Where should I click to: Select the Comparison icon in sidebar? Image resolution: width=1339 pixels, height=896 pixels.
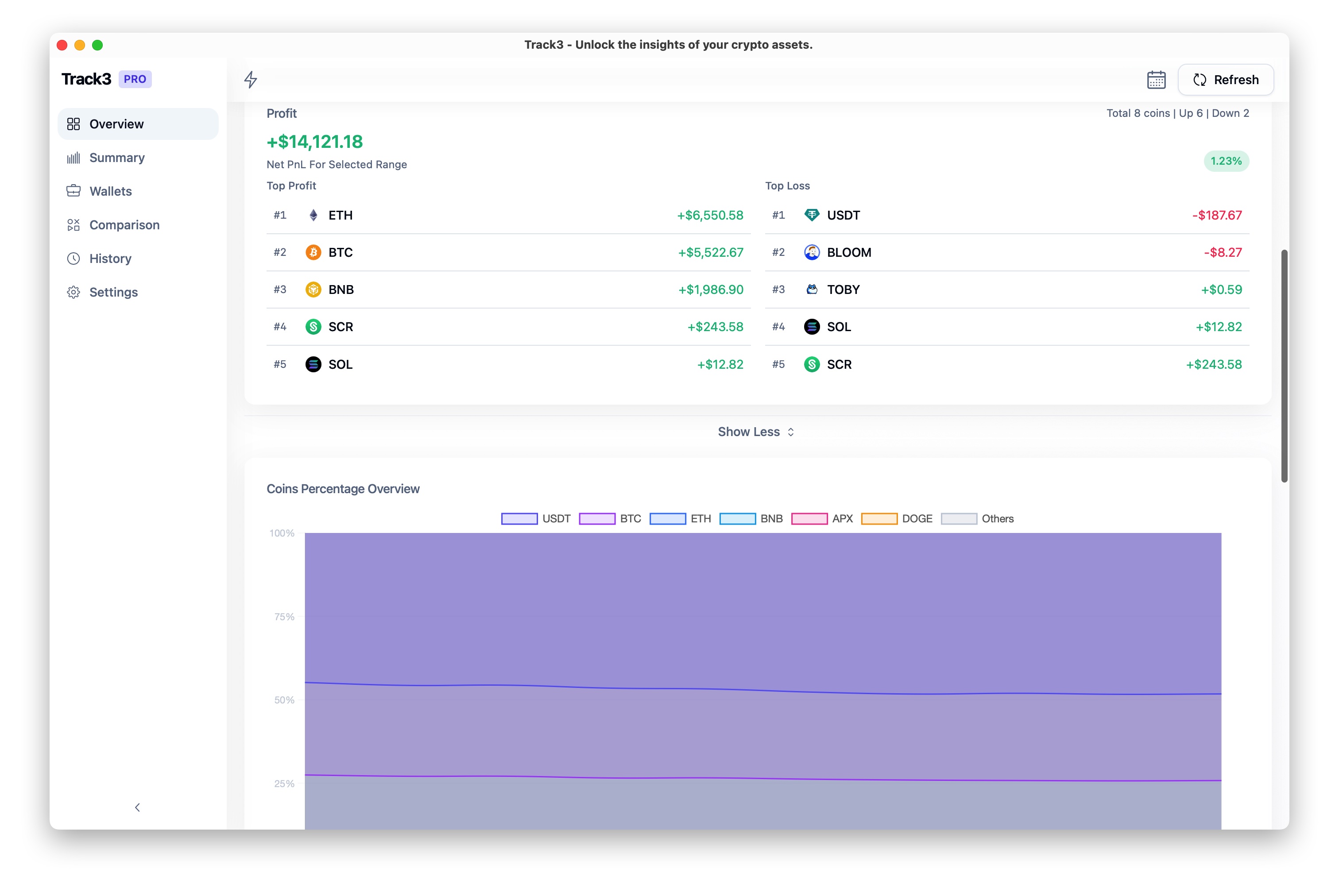point(74,224)
